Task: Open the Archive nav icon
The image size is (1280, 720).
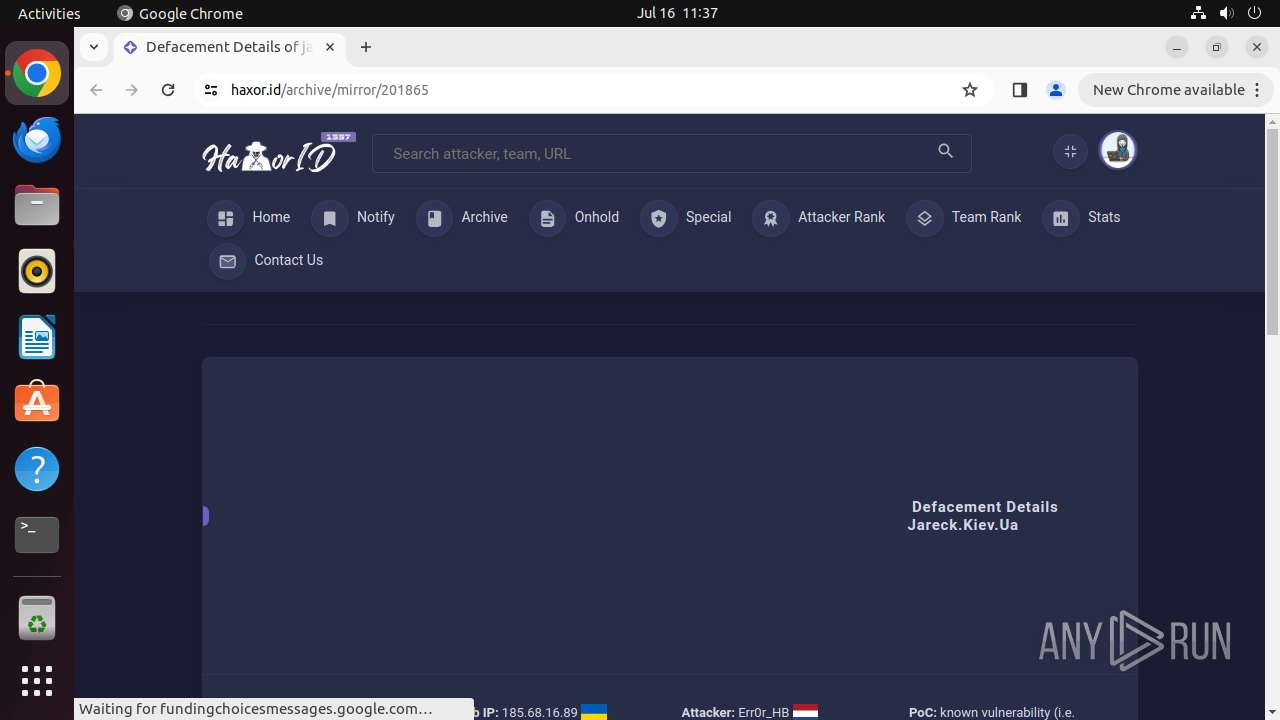Action: [x=434, y=218]
